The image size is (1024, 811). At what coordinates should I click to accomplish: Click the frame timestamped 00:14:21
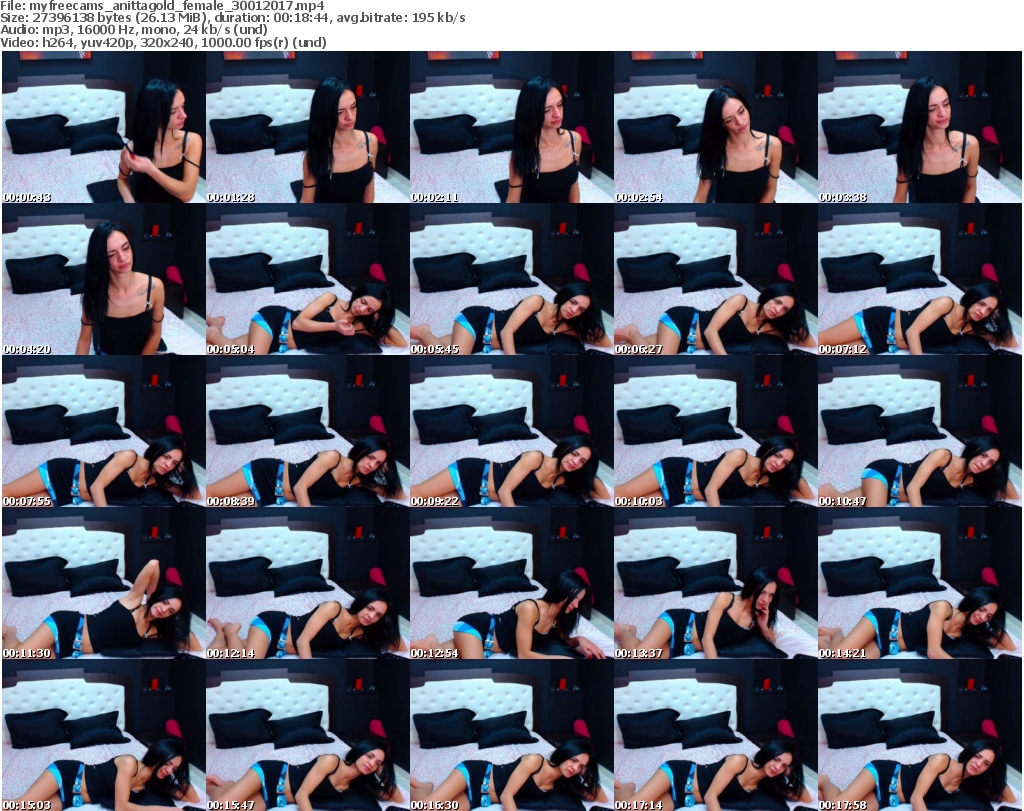(x=919, y=582)
